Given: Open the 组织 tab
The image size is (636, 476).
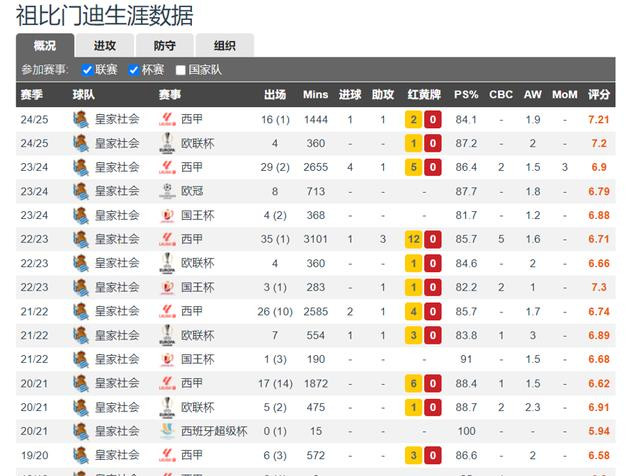Looking at the screenshot, I should click(x=225, y=45).
